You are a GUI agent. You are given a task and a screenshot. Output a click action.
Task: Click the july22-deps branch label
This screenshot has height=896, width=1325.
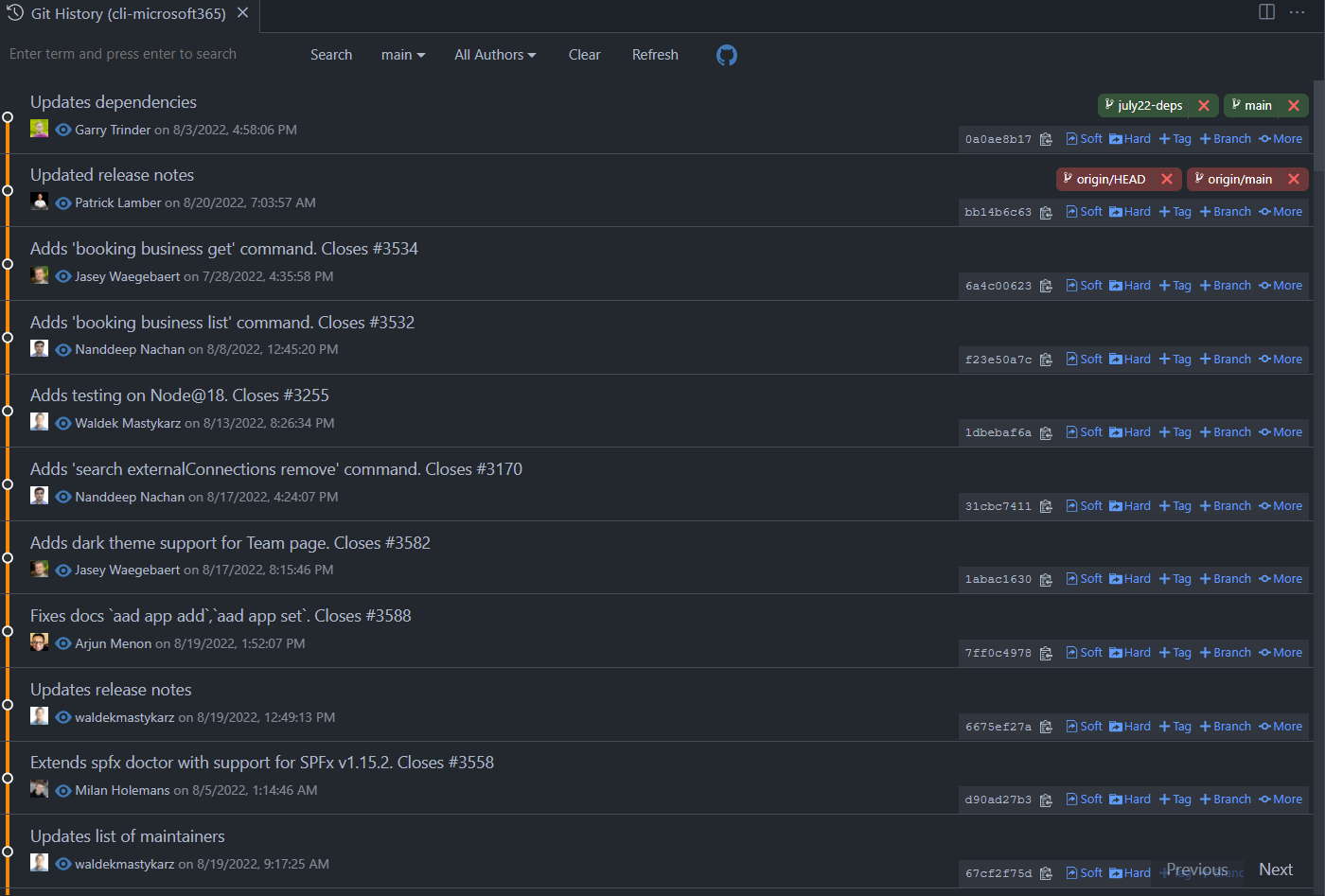1150,106
